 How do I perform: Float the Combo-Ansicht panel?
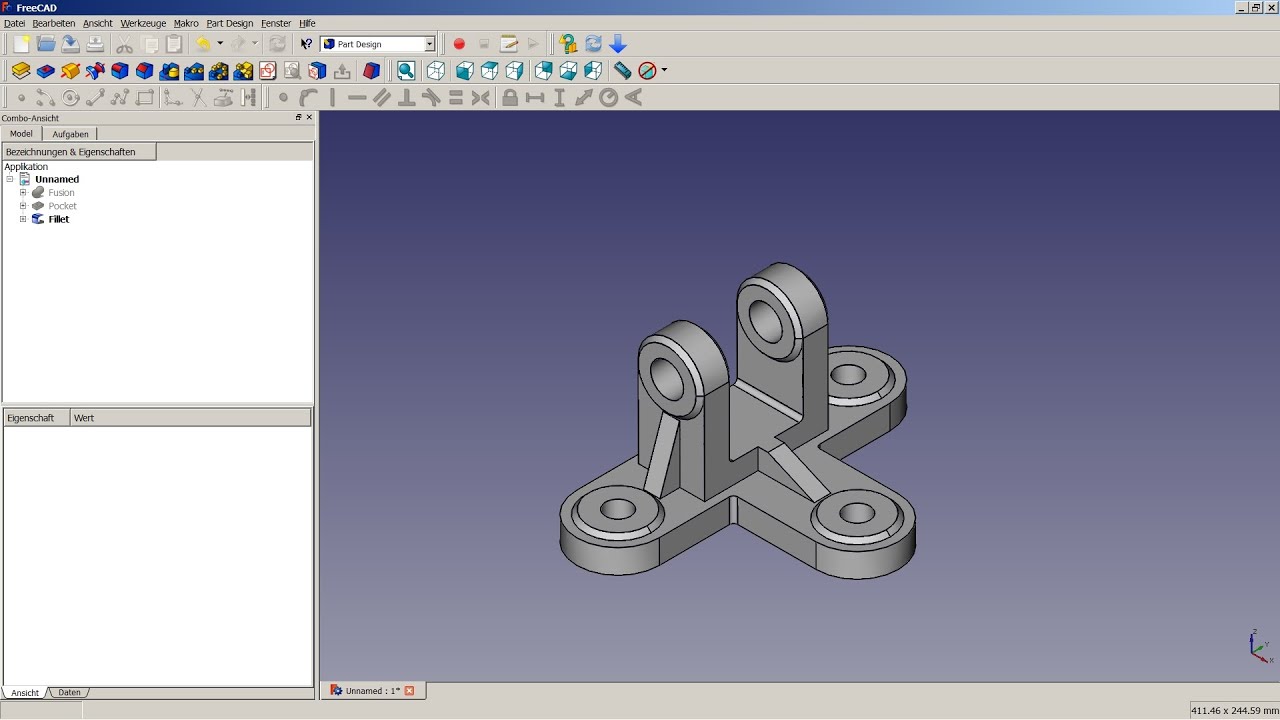coord(298,118)
